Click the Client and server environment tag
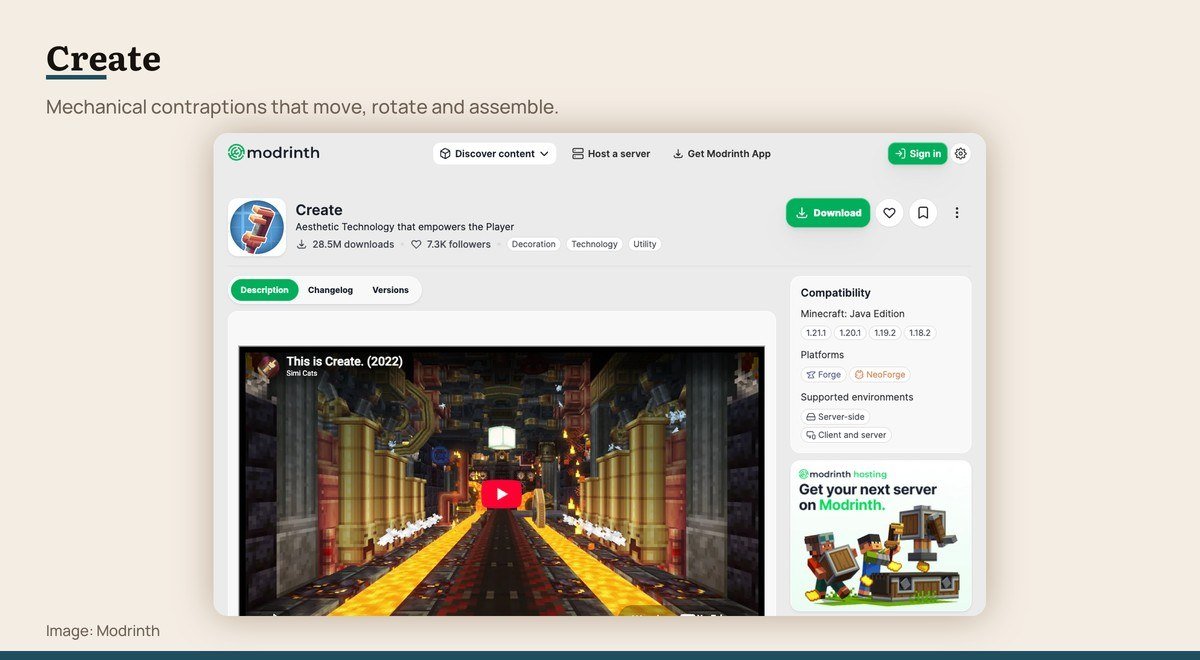This screenshot has height=660, width=1200. pos(846,435)
